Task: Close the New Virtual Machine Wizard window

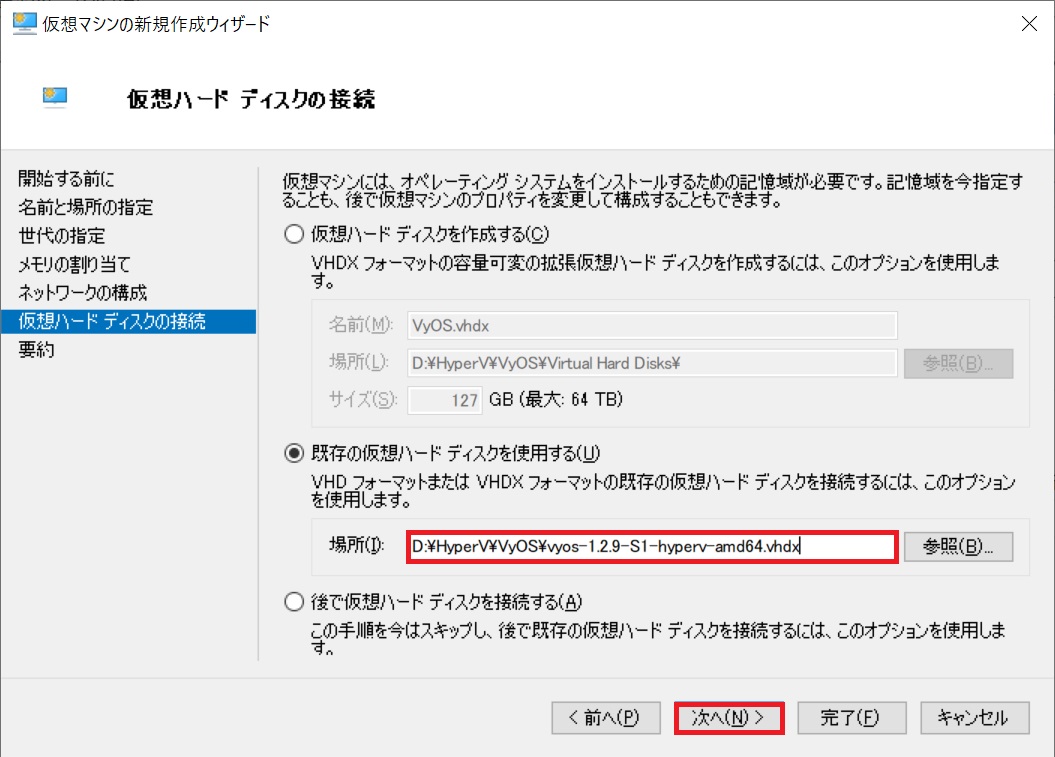Action: [x=1029, y=24]
